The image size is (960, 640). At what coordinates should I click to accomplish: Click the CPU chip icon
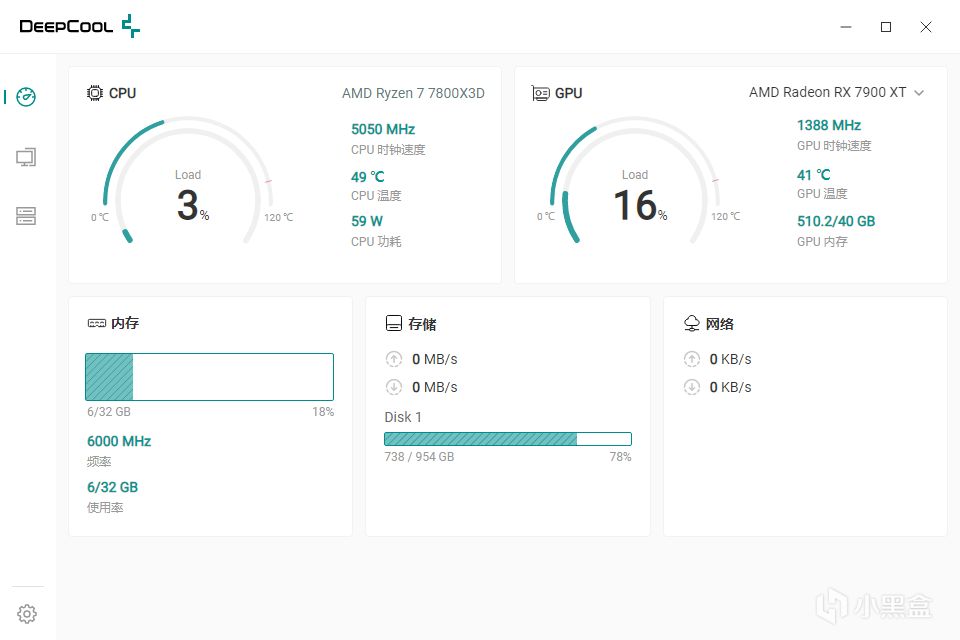pyautogui.click(x=95, y=93)
